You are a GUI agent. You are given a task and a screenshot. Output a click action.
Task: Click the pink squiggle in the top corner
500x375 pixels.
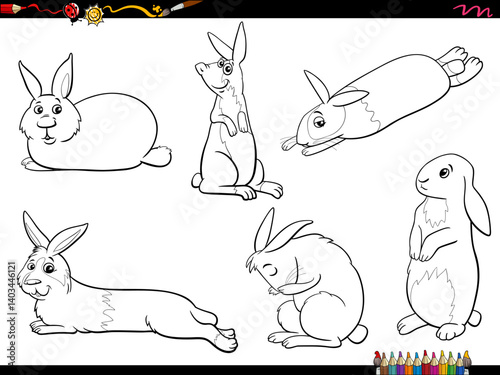473,10
